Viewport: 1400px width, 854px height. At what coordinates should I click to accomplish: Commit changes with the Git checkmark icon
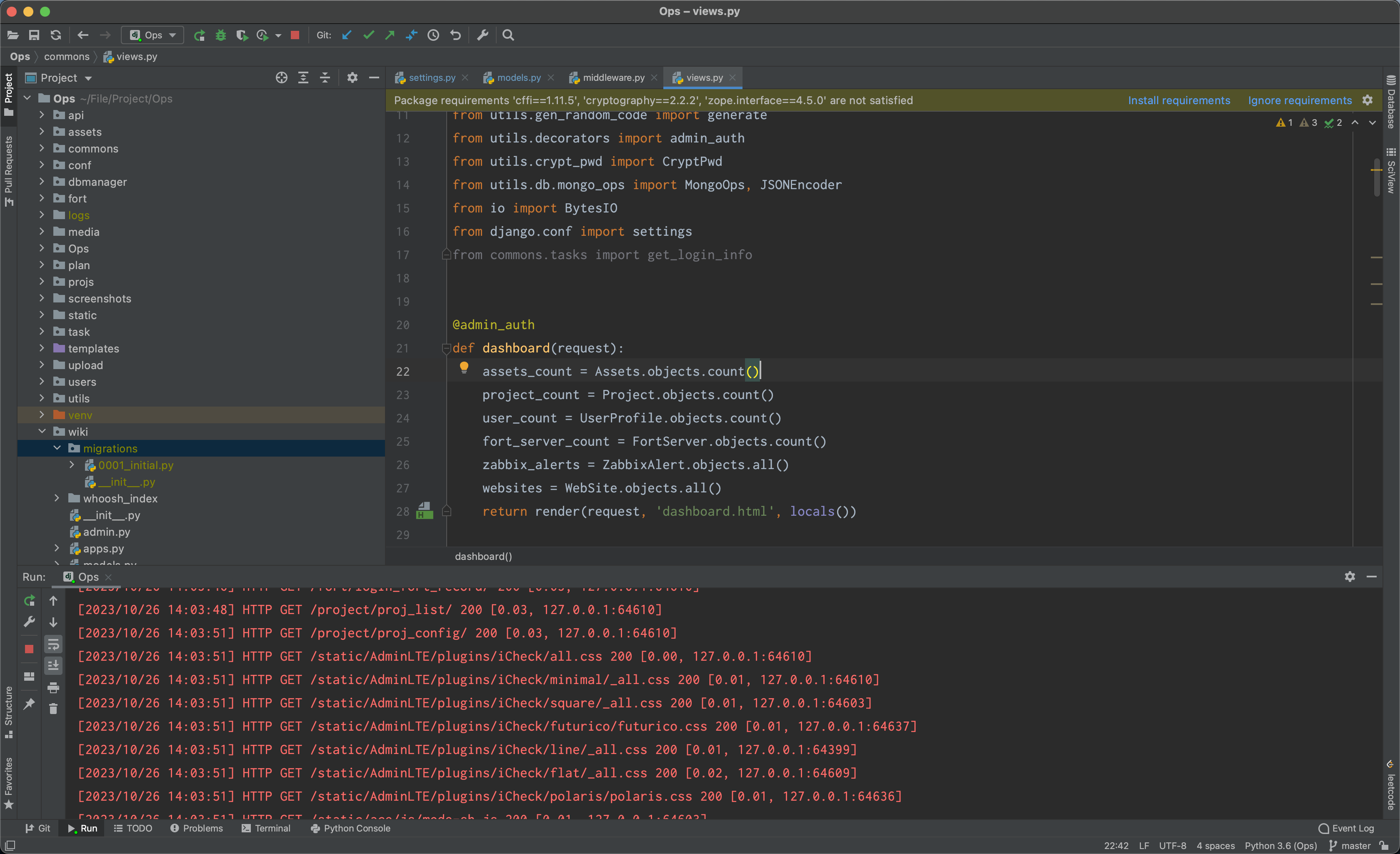click(x=369, y=35)
